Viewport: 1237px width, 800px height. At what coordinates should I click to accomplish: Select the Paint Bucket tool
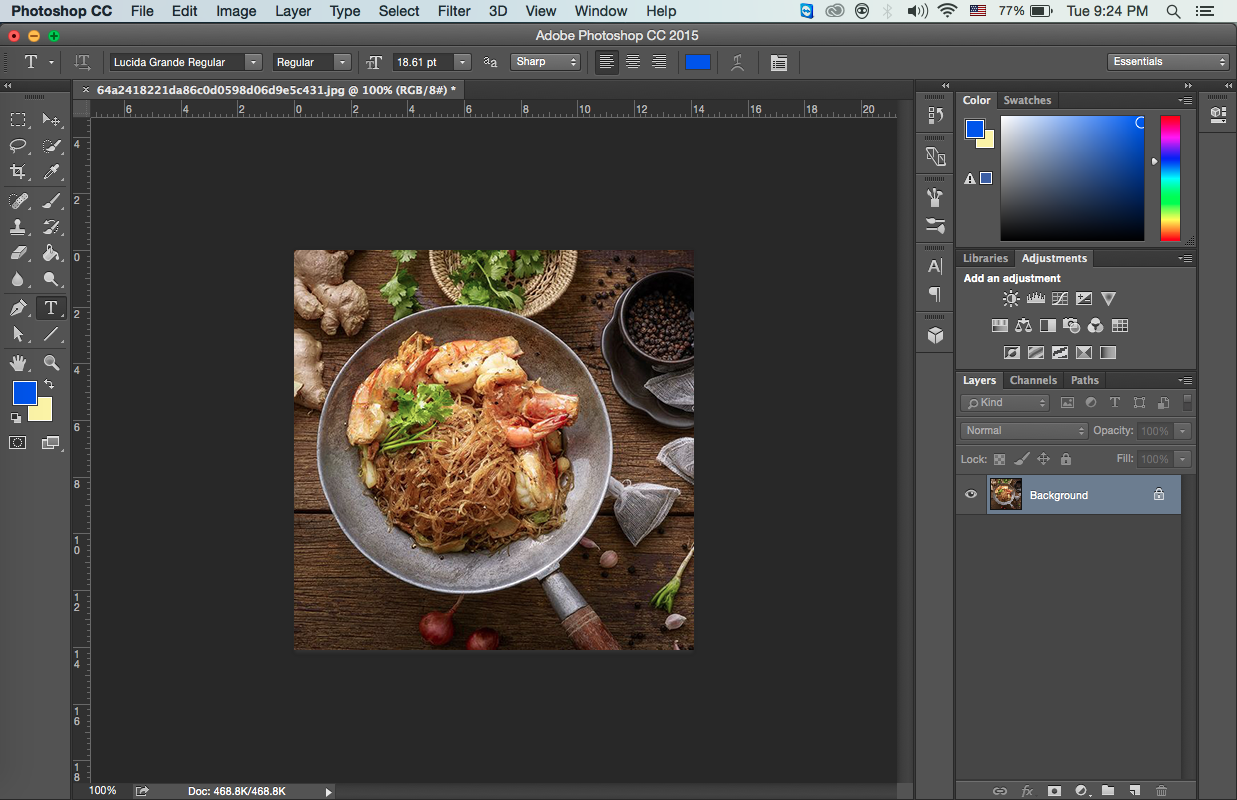pyautogui.click(x=51, y=253)
